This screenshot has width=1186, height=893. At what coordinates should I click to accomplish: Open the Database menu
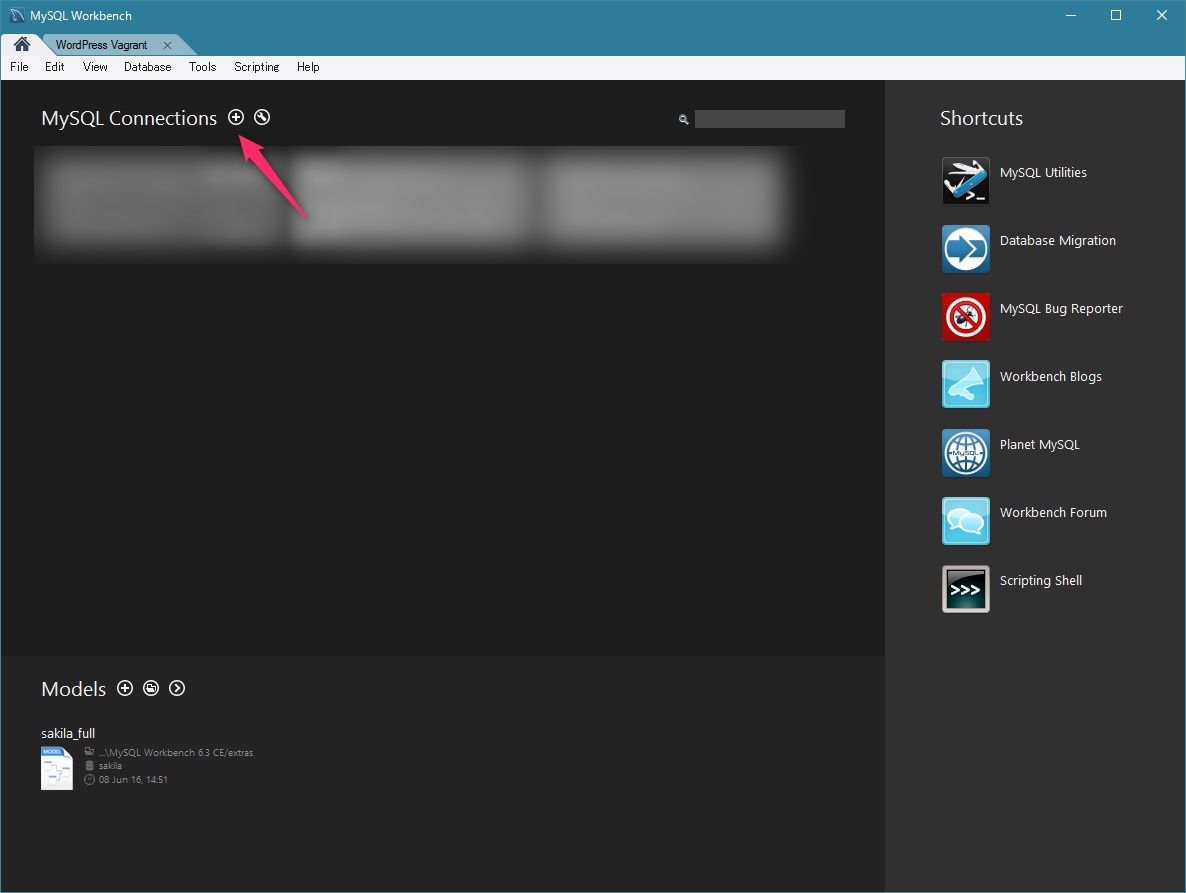(147, 67)
